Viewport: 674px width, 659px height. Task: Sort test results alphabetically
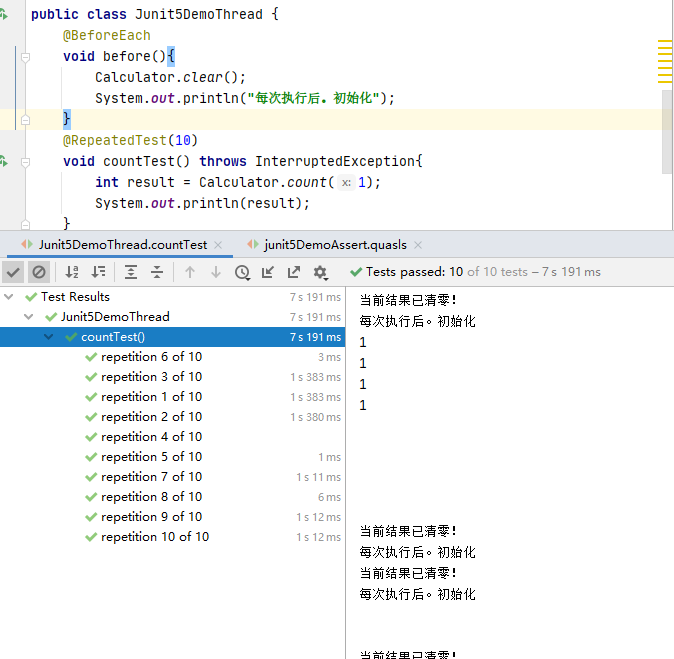(x=72, y=272)
